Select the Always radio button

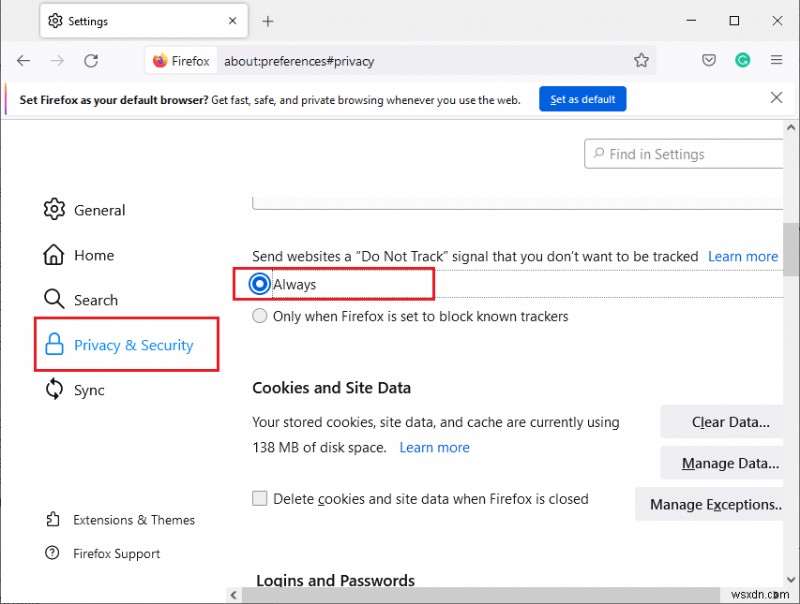coord(259,284)
